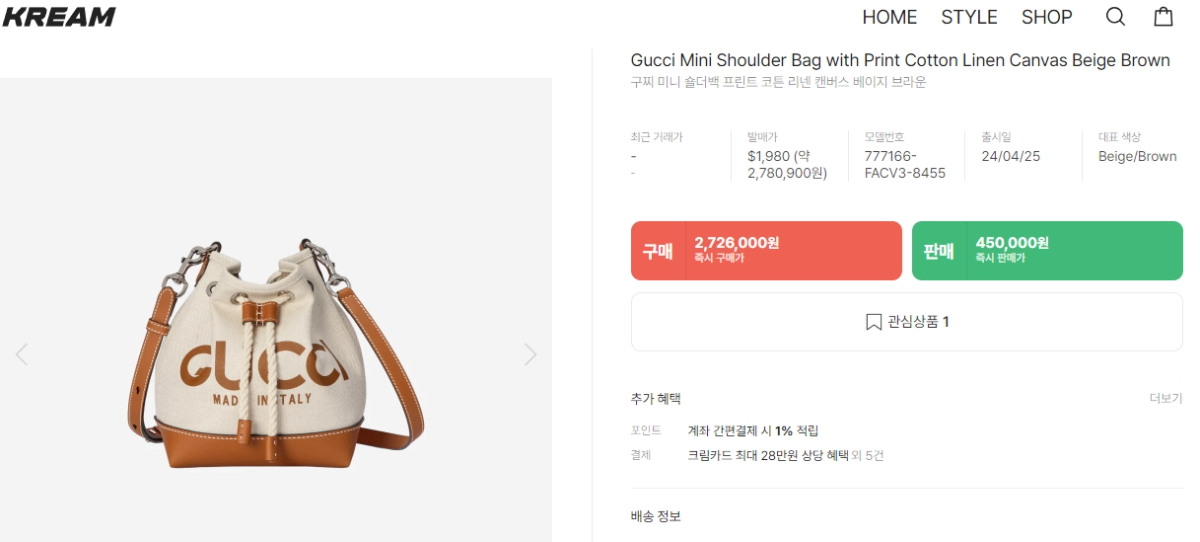Click the model number 777166-FACV3-8455
The width and height of the screenshot is (1200, 542).
click(904, 165)
